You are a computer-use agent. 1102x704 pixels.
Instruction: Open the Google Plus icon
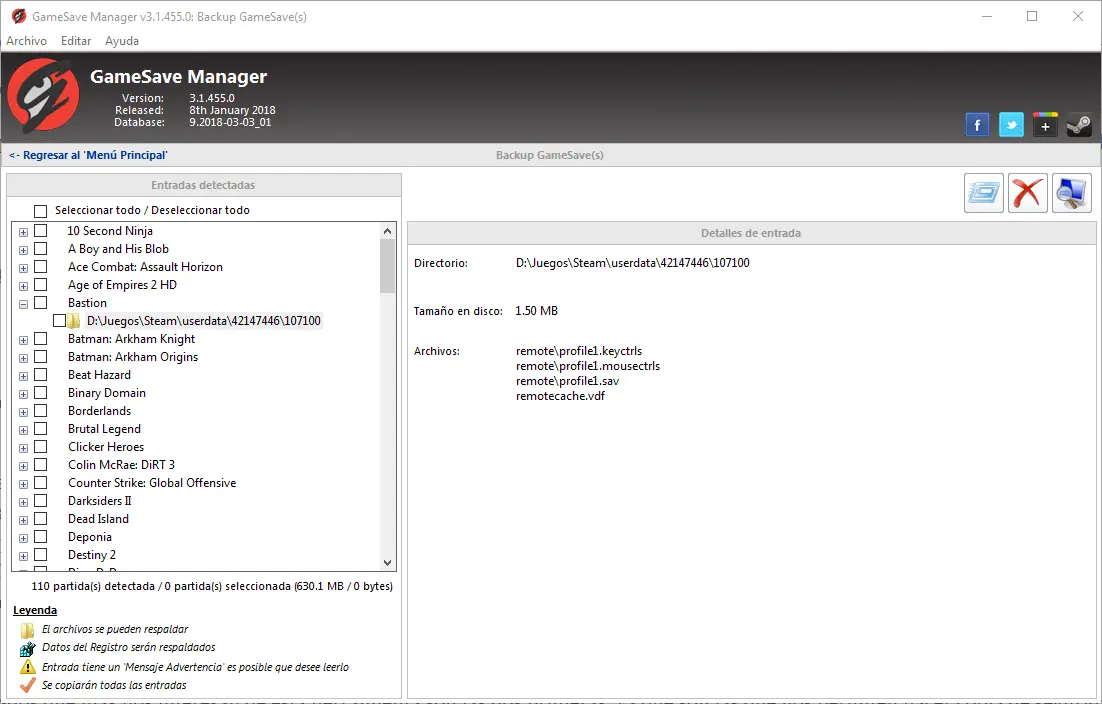(x=1045, y=125)
